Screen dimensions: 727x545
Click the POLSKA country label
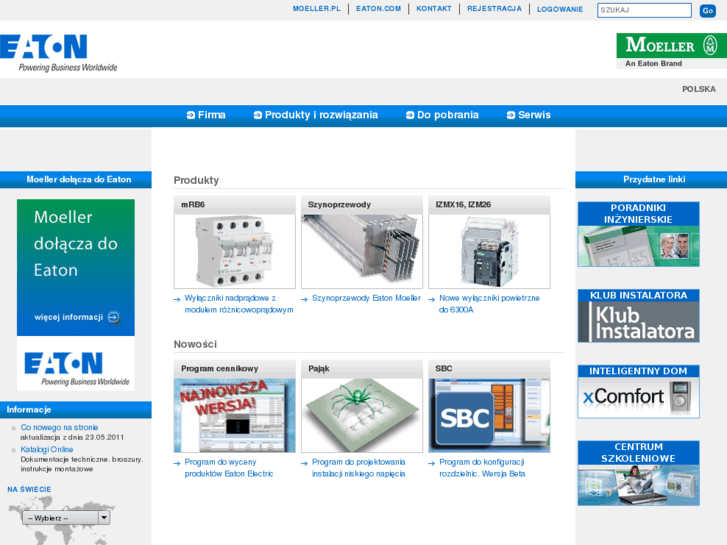(x=699, y=89)
